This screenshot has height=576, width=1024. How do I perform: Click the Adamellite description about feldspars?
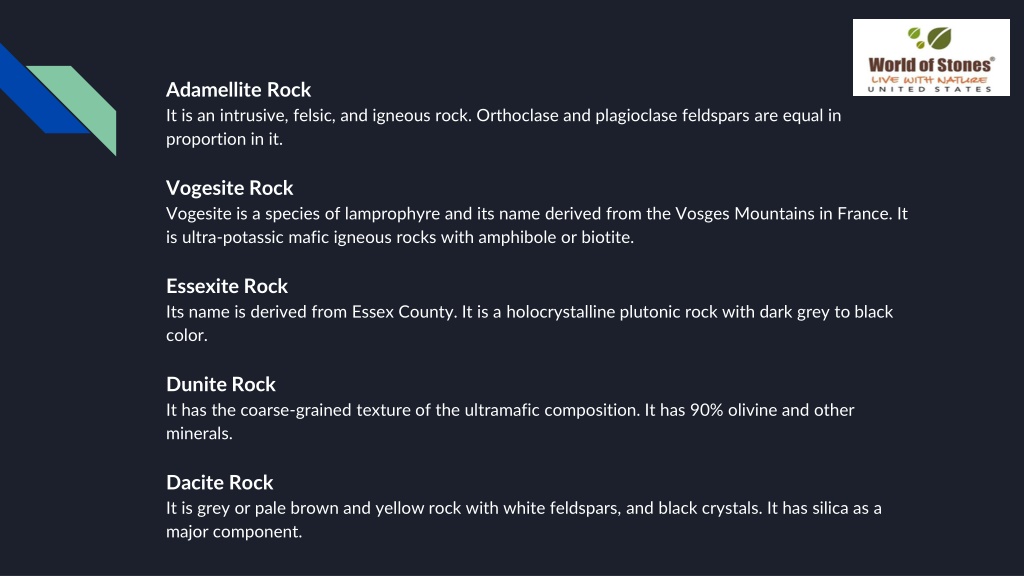click(504, 127)
